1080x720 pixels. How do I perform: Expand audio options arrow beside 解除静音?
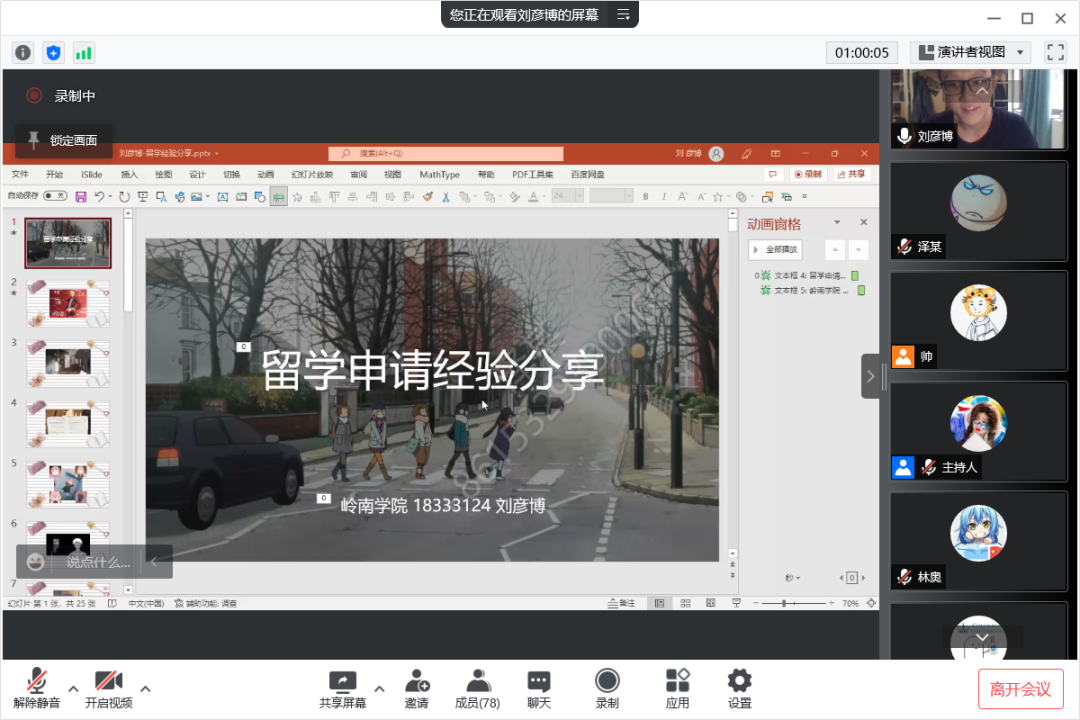coord(74,688)
